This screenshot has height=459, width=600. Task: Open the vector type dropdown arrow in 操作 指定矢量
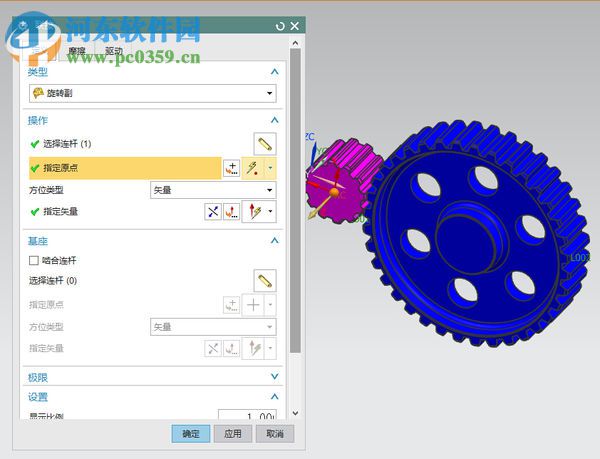[271, 212]
